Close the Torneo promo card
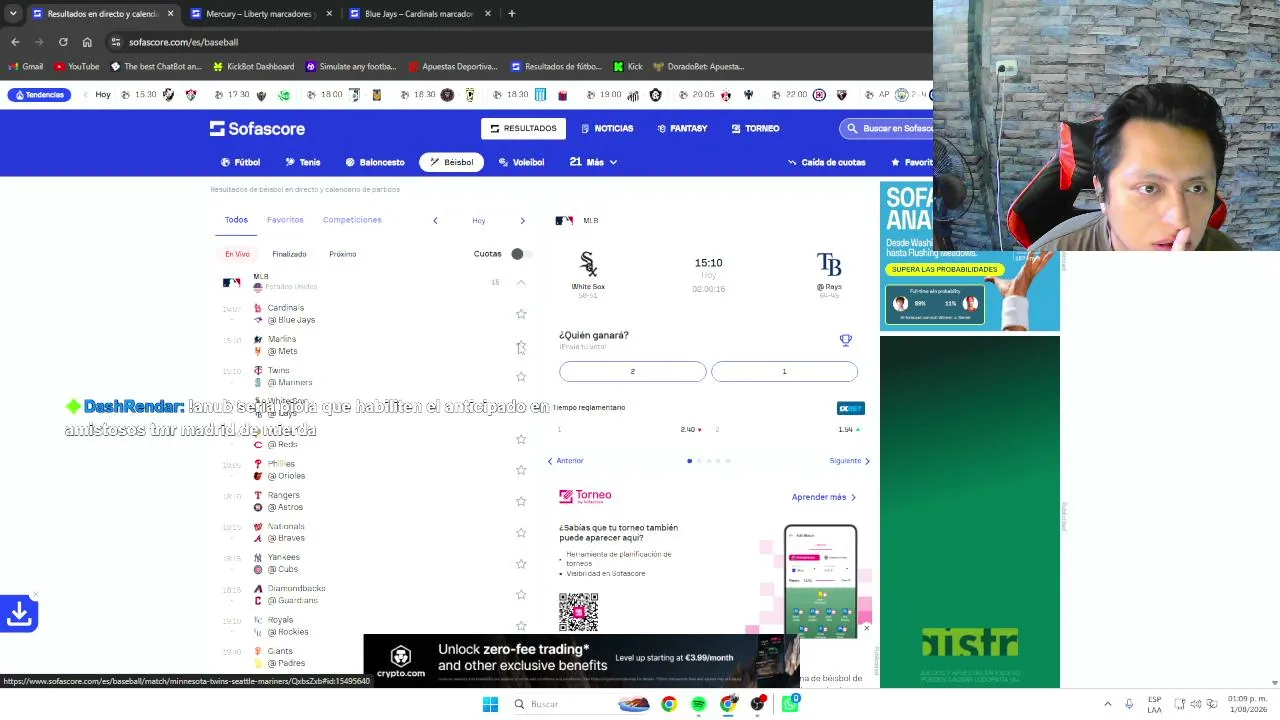The image size is (1280, 720). point(866,628)
